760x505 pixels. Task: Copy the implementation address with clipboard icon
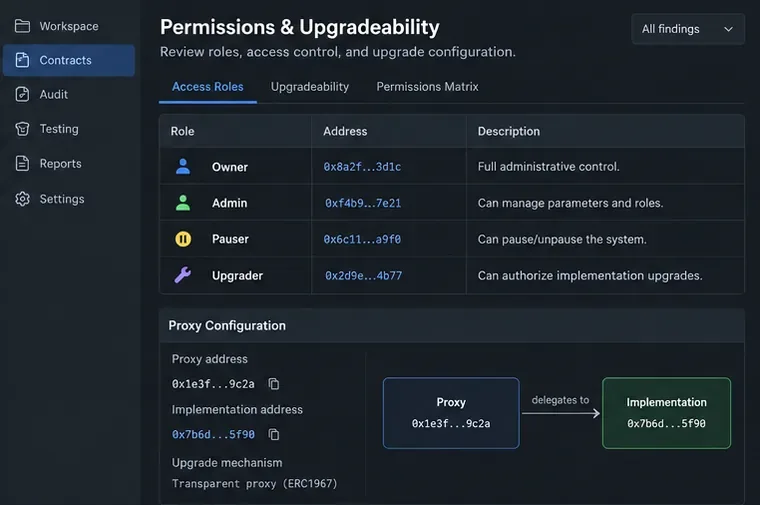[274, 434]
